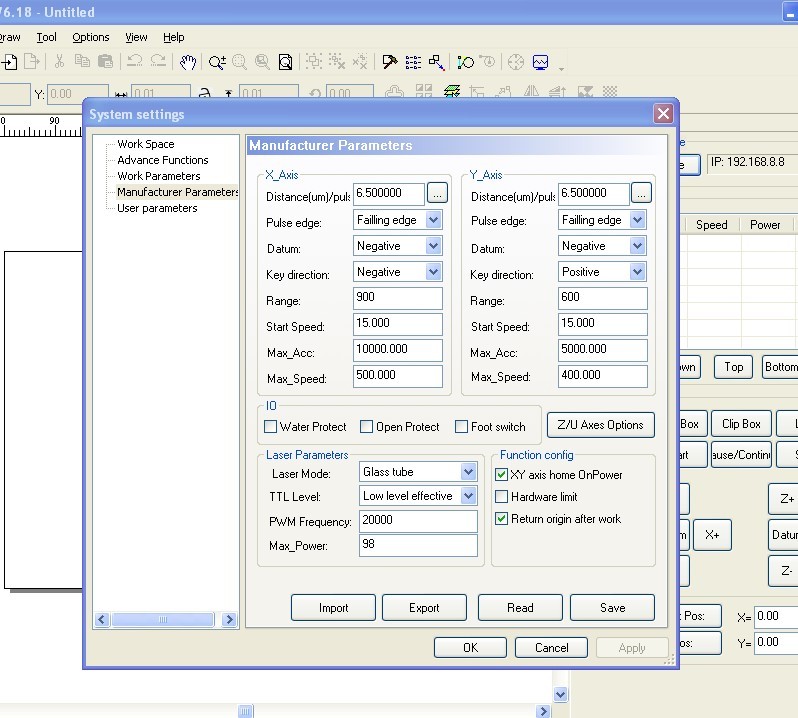Open Y-axis Distance per pulse calculator button
The height and width of the screenshot is (718, 798).
pyautogui.click(x=642, y=193)
